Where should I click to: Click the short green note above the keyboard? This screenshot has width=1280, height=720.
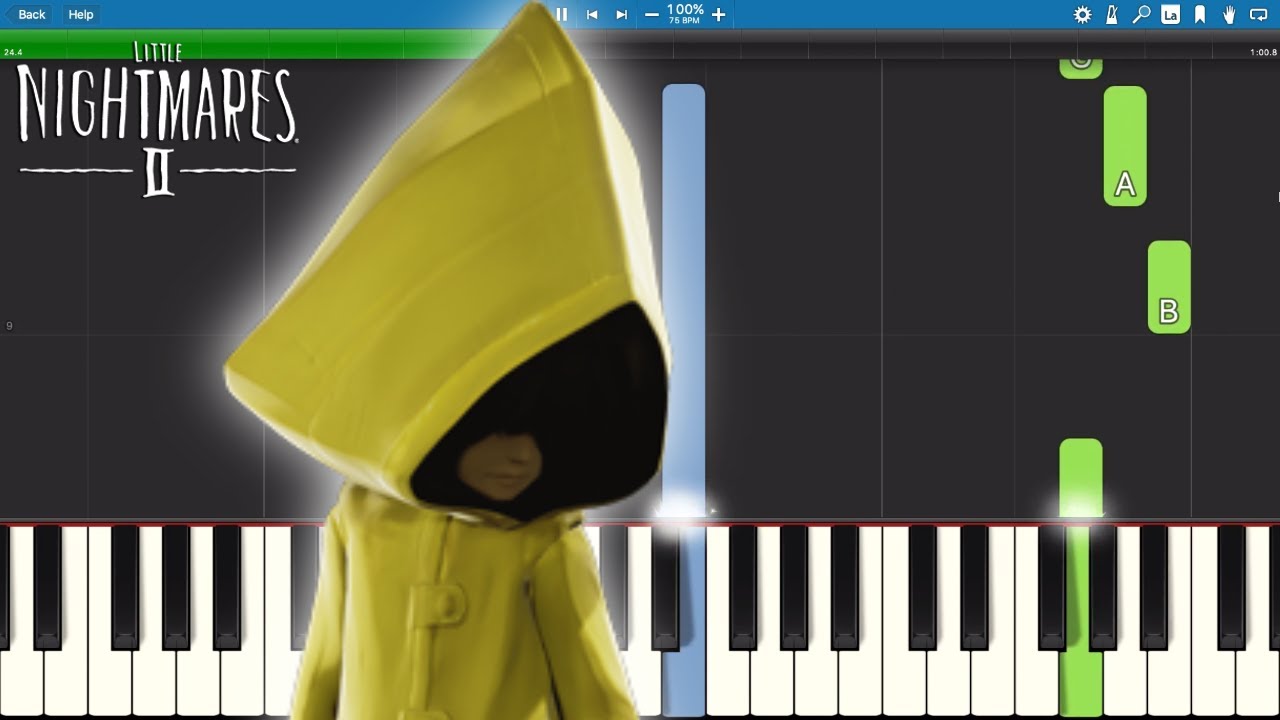1081,478
